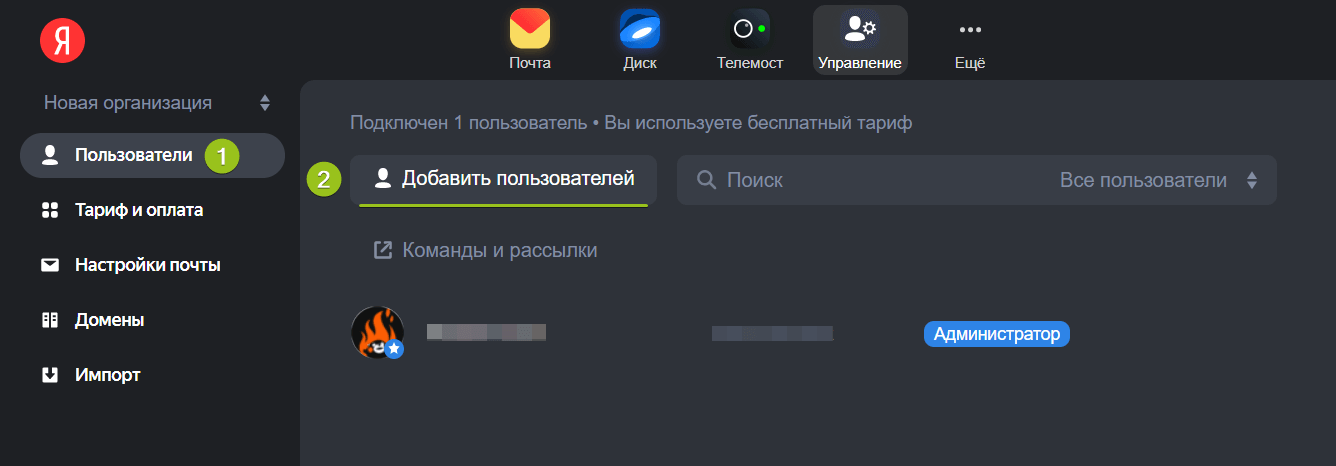Open the Почта mail icon
1336x466 pixels.
[x=530, y=29]
